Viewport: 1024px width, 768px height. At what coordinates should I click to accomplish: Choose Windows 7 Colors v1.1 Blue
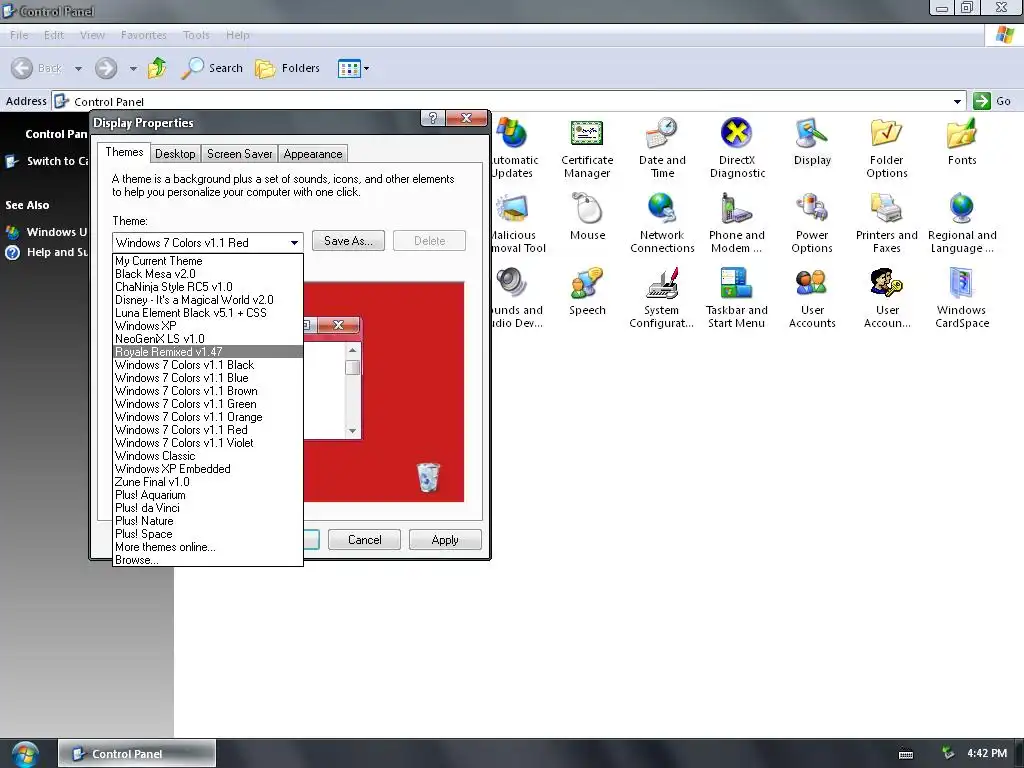208,377
